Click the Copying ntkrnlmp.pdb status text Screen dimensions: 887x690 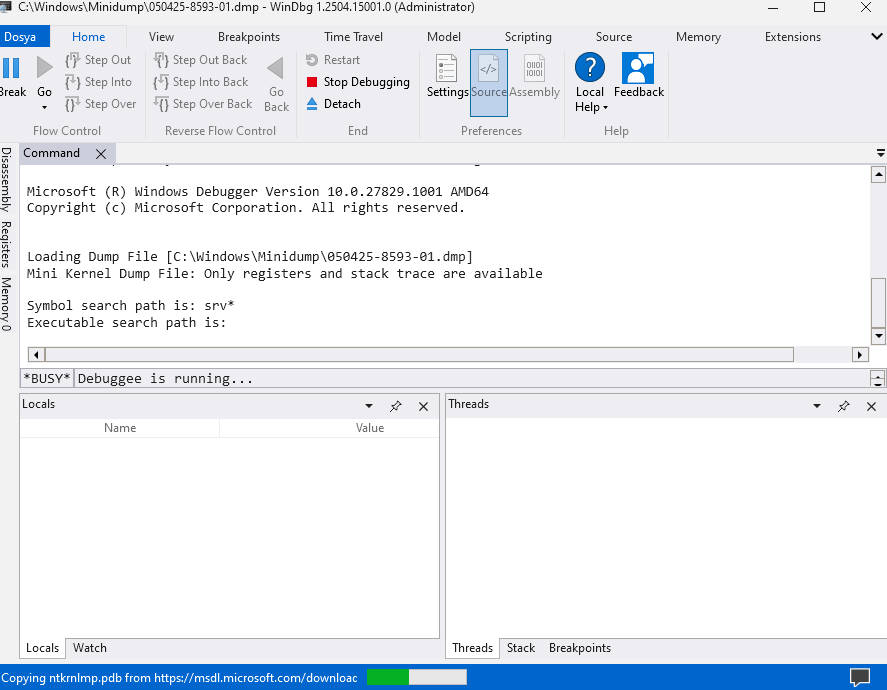tap(179, 678)
